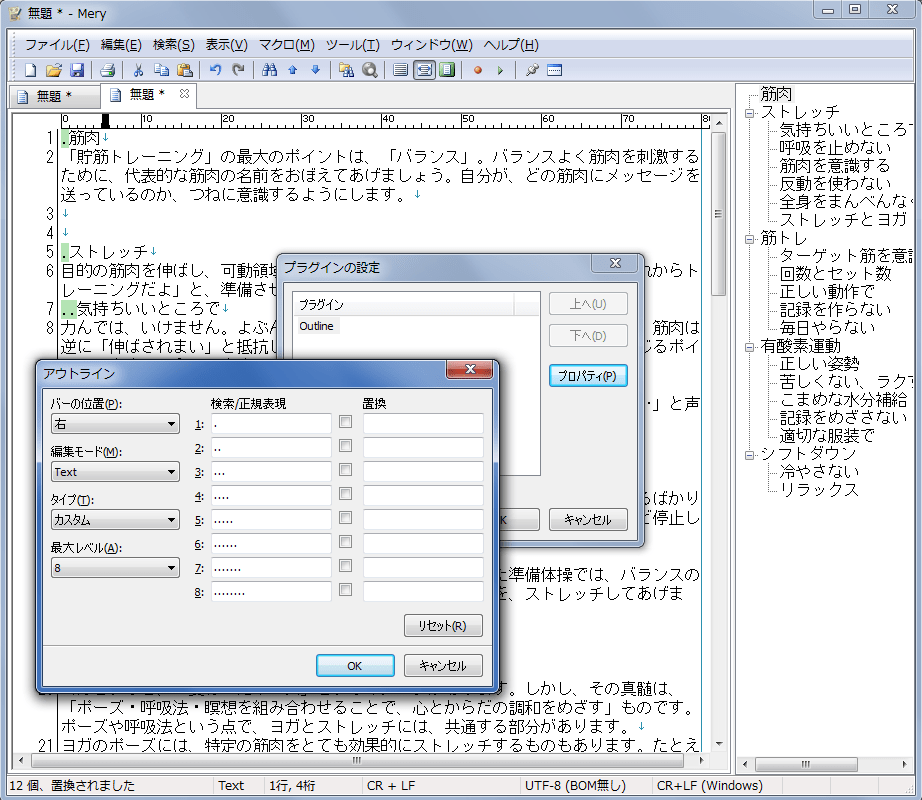Screen dimensions: 922x800
Task: Collapse the ストレッチ node in outline tree
Action: pos(748,113)
